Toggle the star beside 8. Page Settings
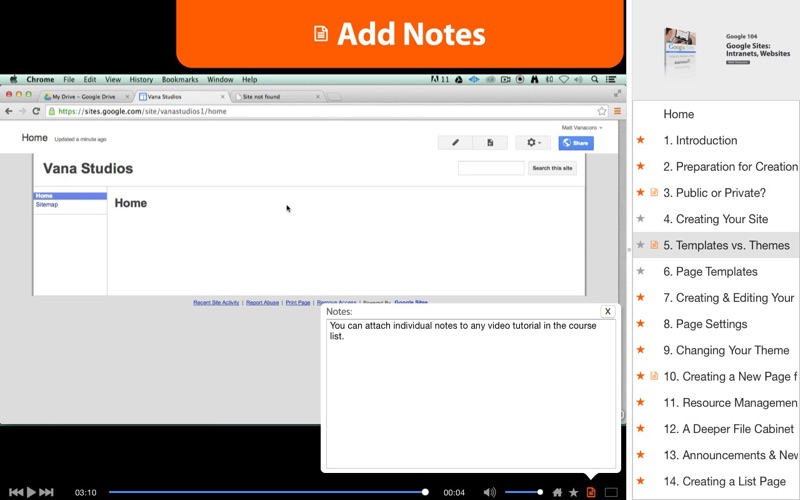800x500 pixels. tap(641, 323)
